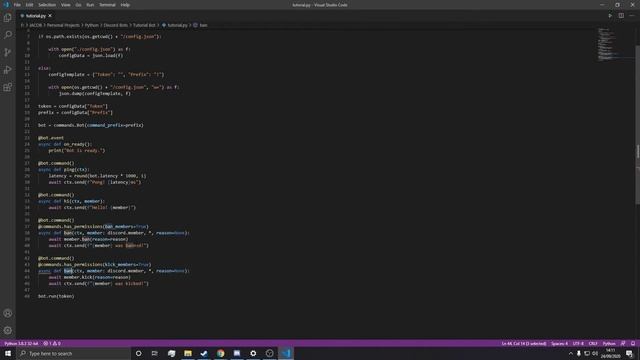Image resolution: width=640 pixels, height=360 pixels.
Task: Click feedback icon in status bar
Action: [623, 344]
